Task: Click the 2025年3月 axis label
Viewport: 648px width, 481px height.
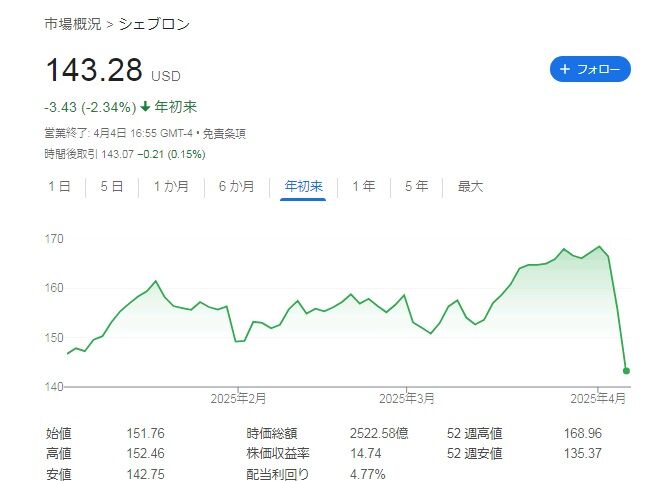Action: [x=407, y=399]
